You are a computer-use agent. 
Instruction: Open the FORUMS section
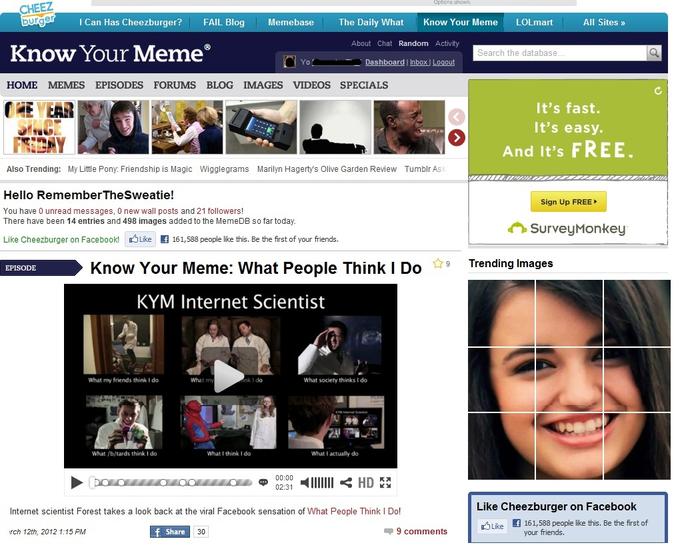[x=175, y=85]
